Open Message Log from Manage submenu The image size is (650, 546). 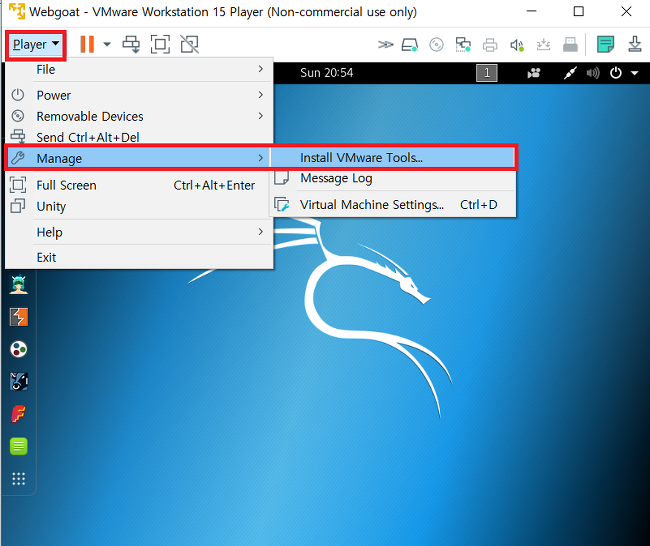point(393,178)
